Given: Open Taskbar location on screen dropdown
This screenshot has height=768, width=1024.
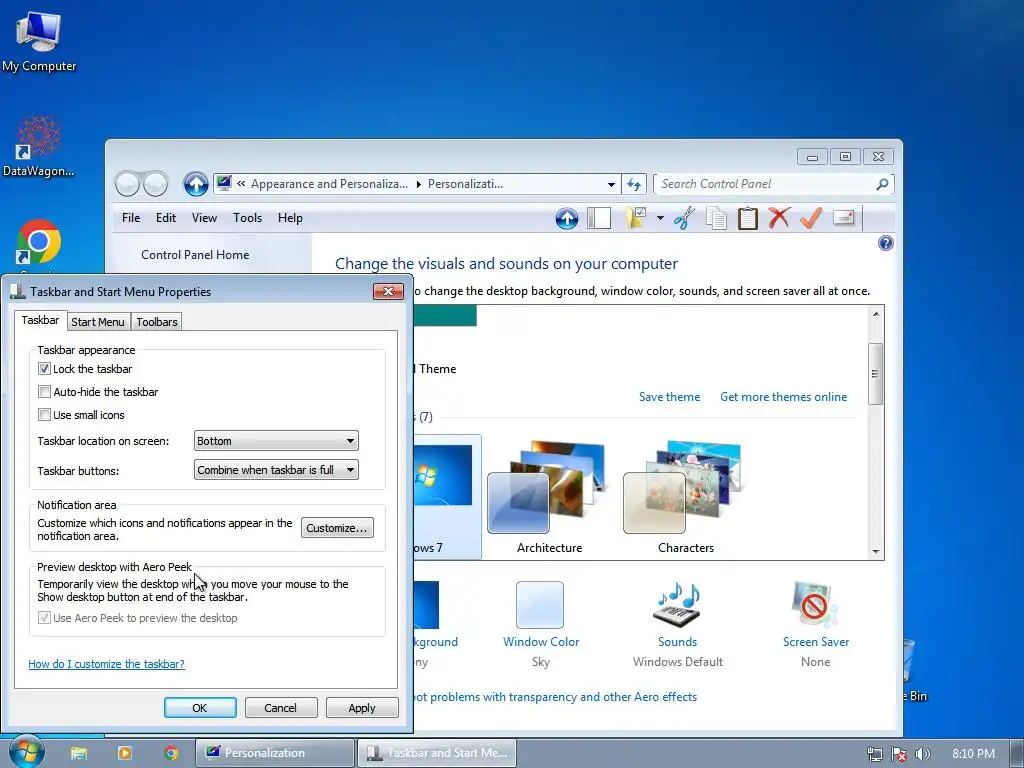Looking at the screenshot, I should click(276, 441).
